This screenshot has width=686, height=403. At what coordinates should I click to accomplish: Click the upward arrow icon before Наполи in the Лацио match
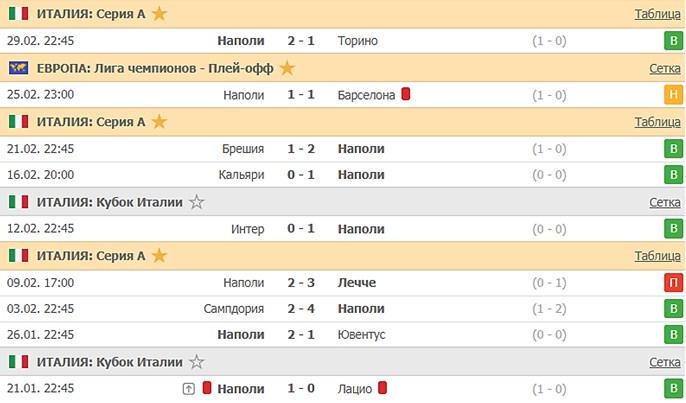188,389
